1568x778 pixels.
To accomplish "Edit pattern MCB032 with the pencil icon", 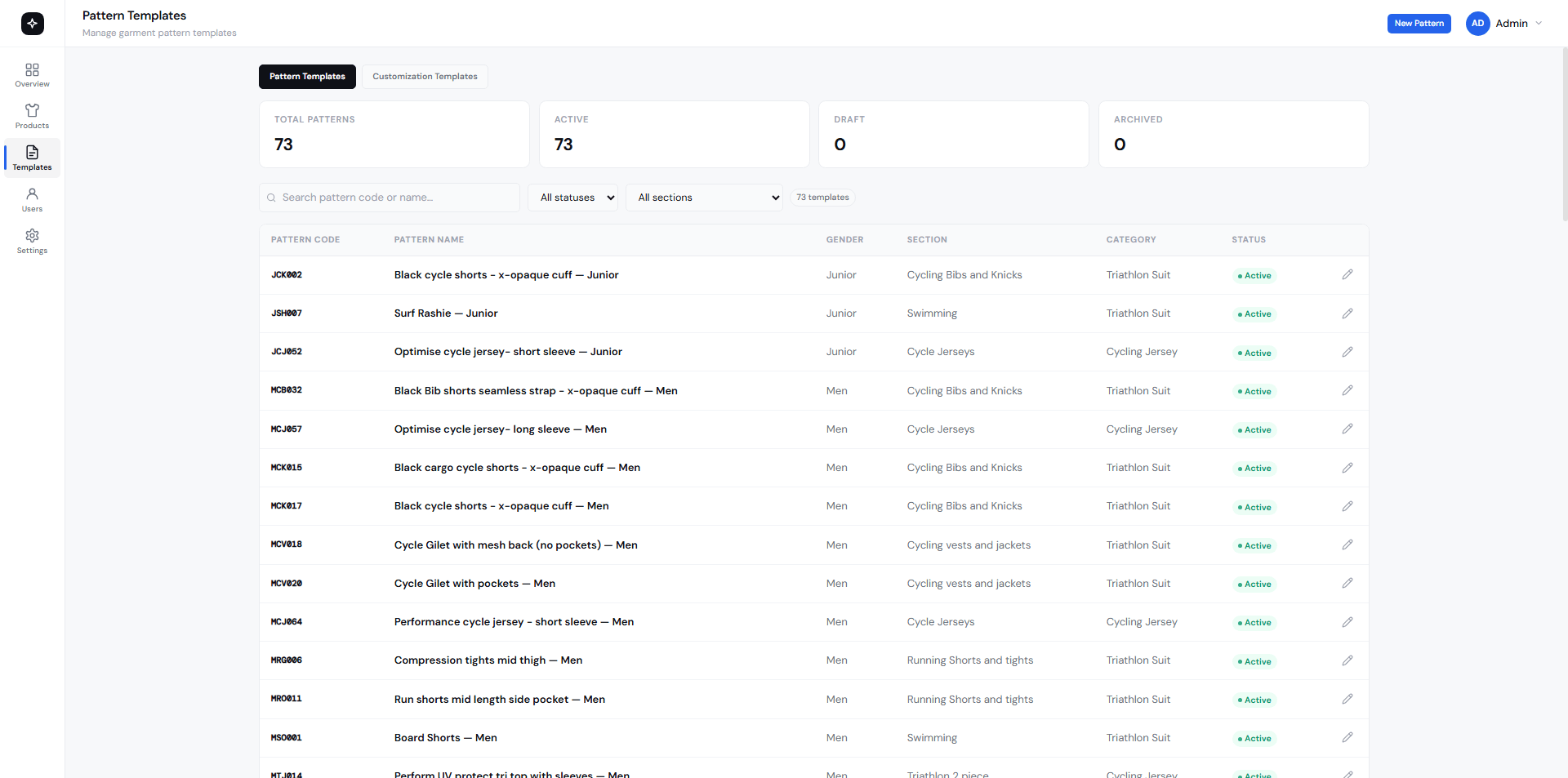I will point(1347,390).
